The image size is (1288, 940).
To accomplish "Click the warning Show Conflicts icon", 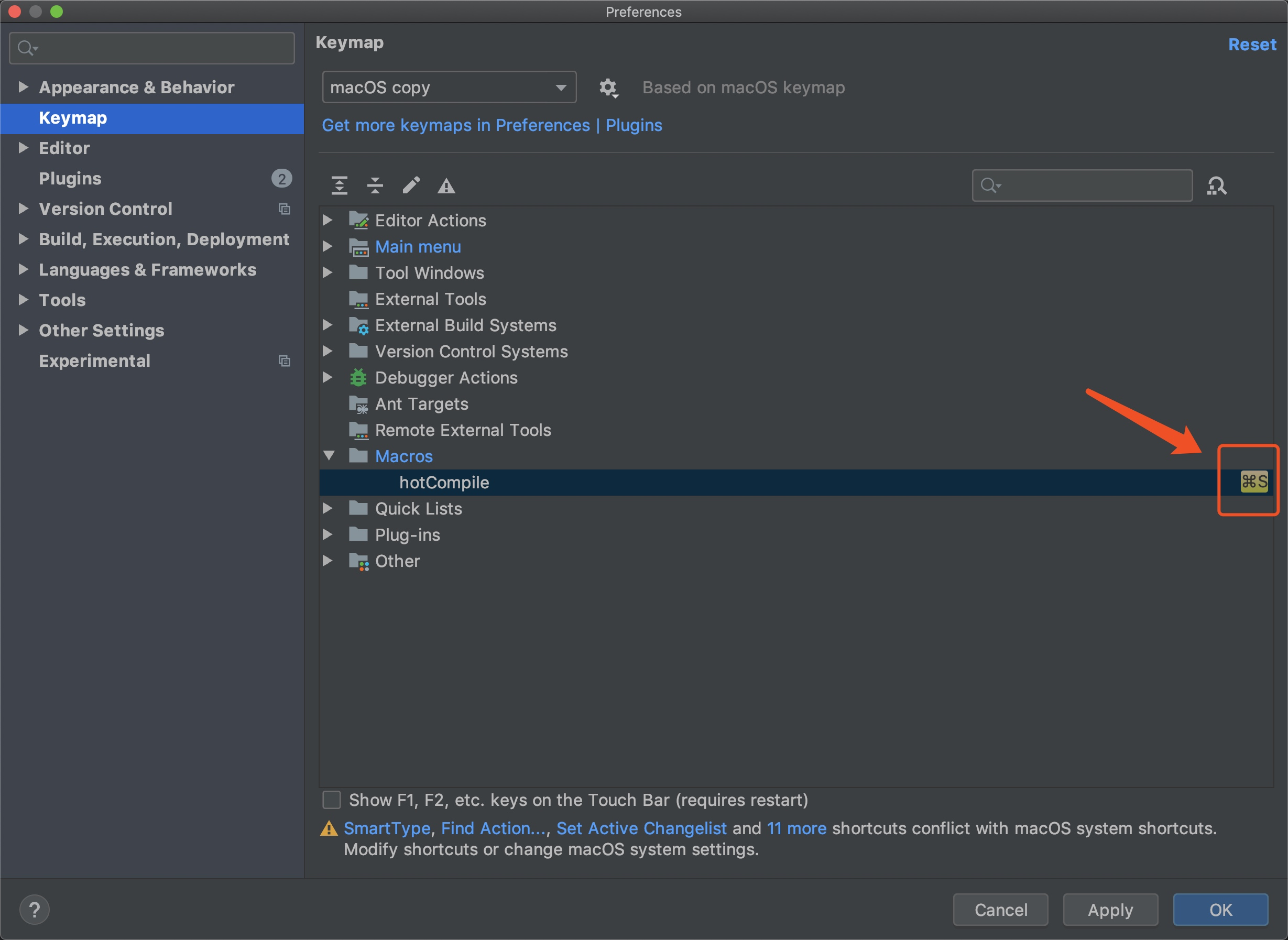I will 446,185.
